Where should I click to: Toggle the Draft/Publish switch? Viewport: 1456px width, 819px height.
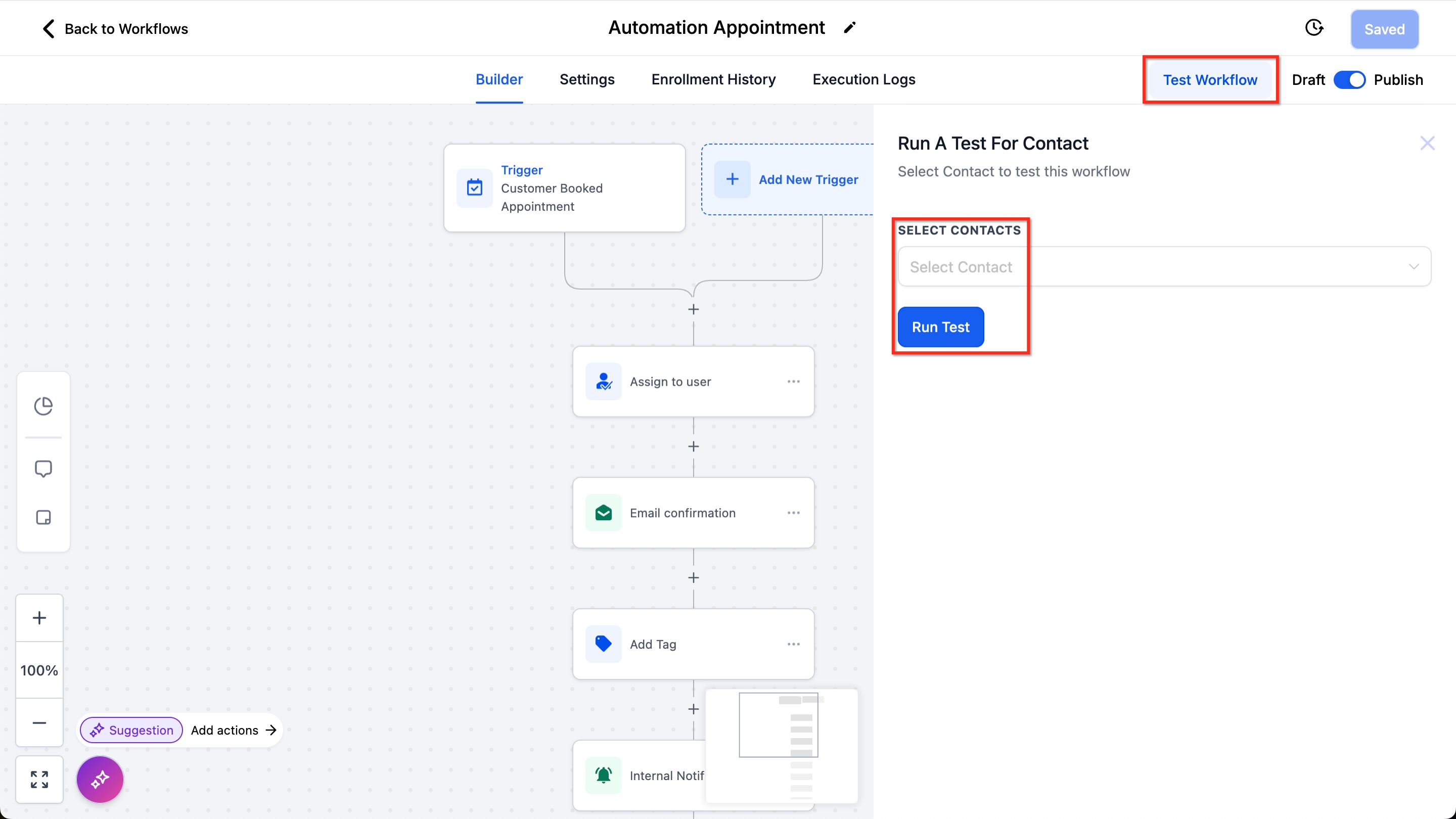[1349, 80]
